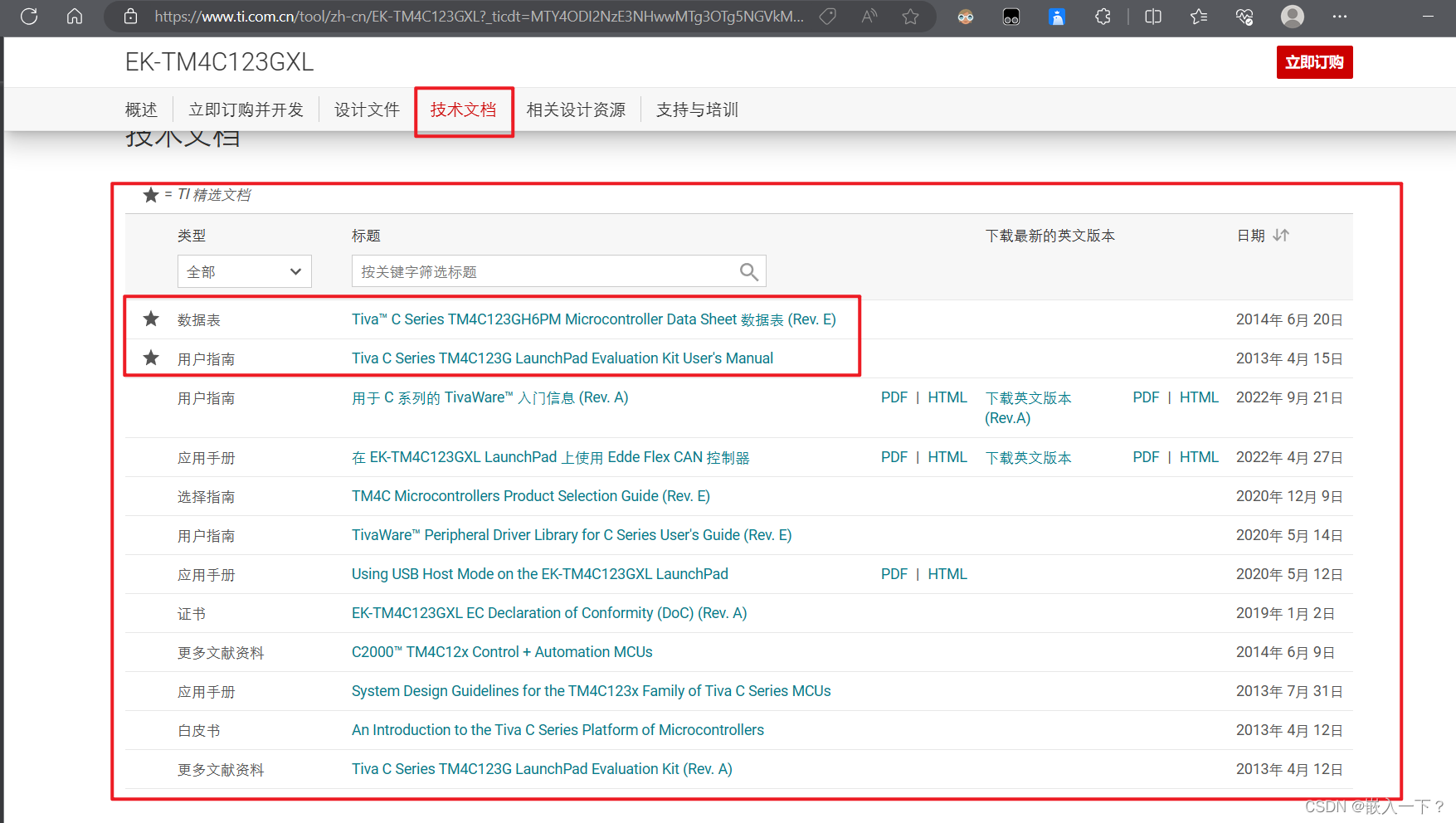Screen dimensions: 1456x823
Task: Open the 全部 type filter dropdown
Action: point(245,271)
